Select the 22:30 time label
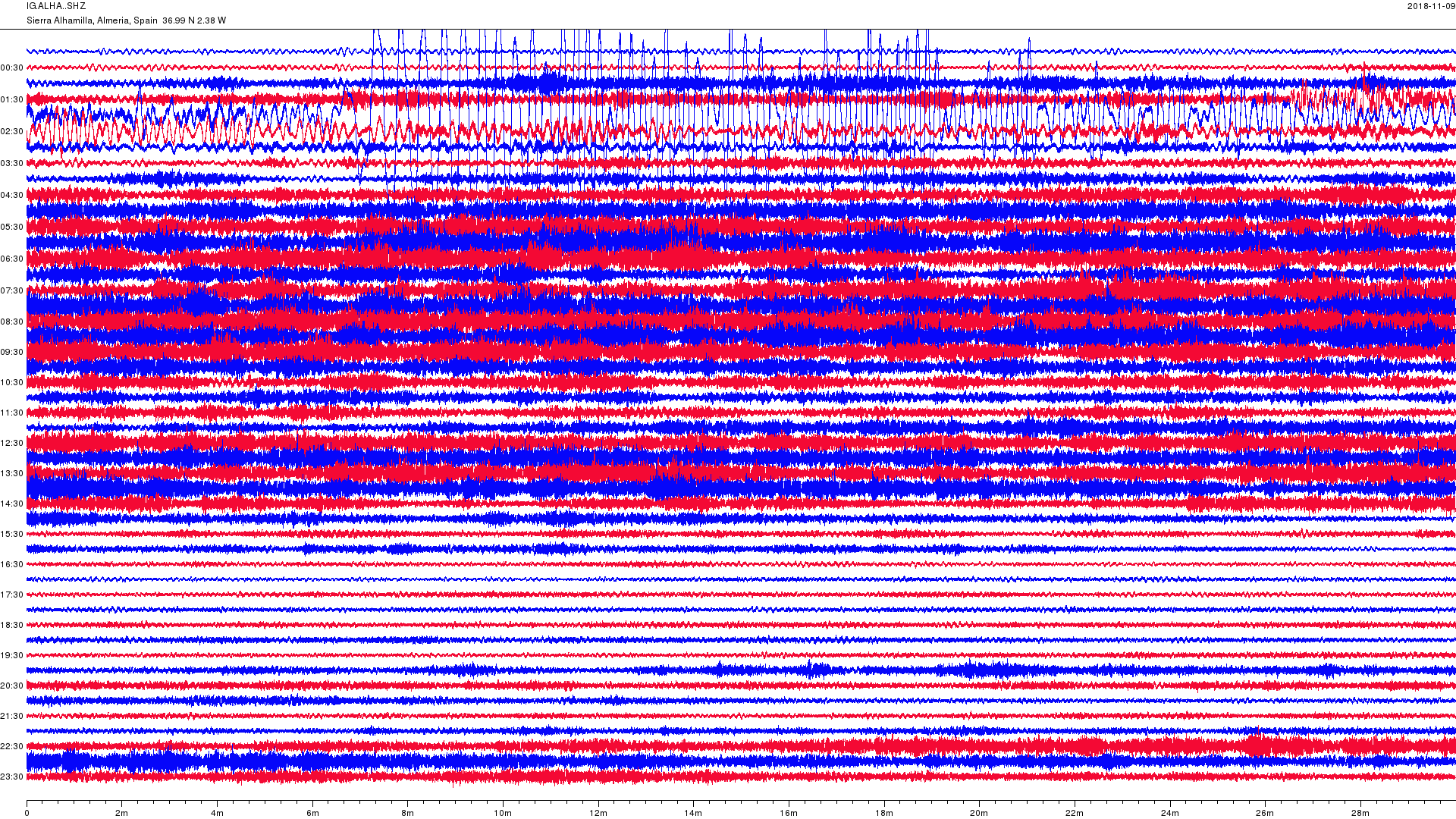Screen dimensions: 1456x819 pos(12,747)
